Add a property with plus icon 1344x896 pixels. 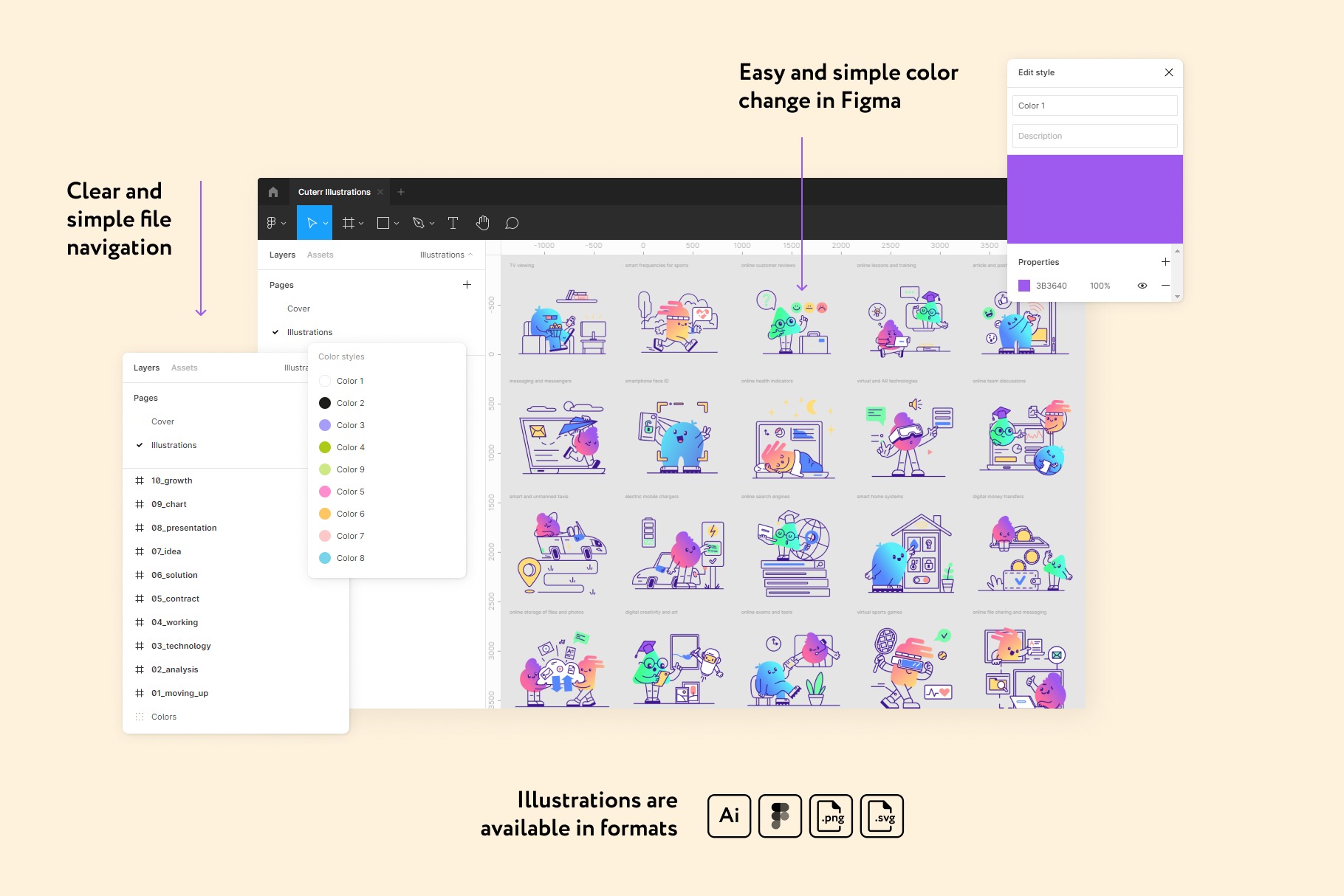click(1165, 262)
